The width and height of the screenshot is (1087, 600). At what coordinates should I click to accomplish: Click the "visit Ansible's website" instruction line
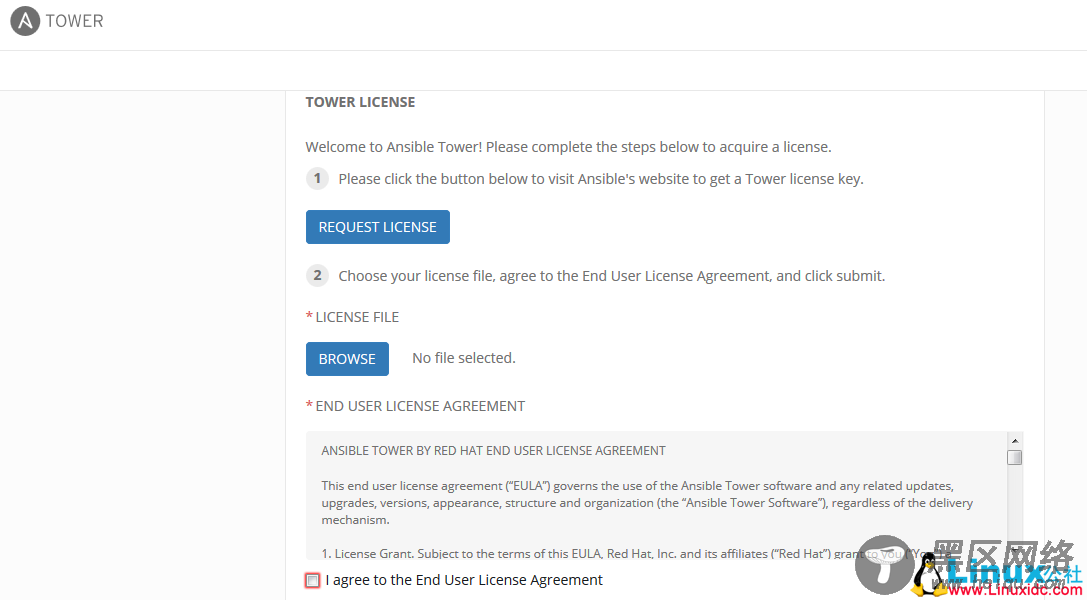pos(601,179)
